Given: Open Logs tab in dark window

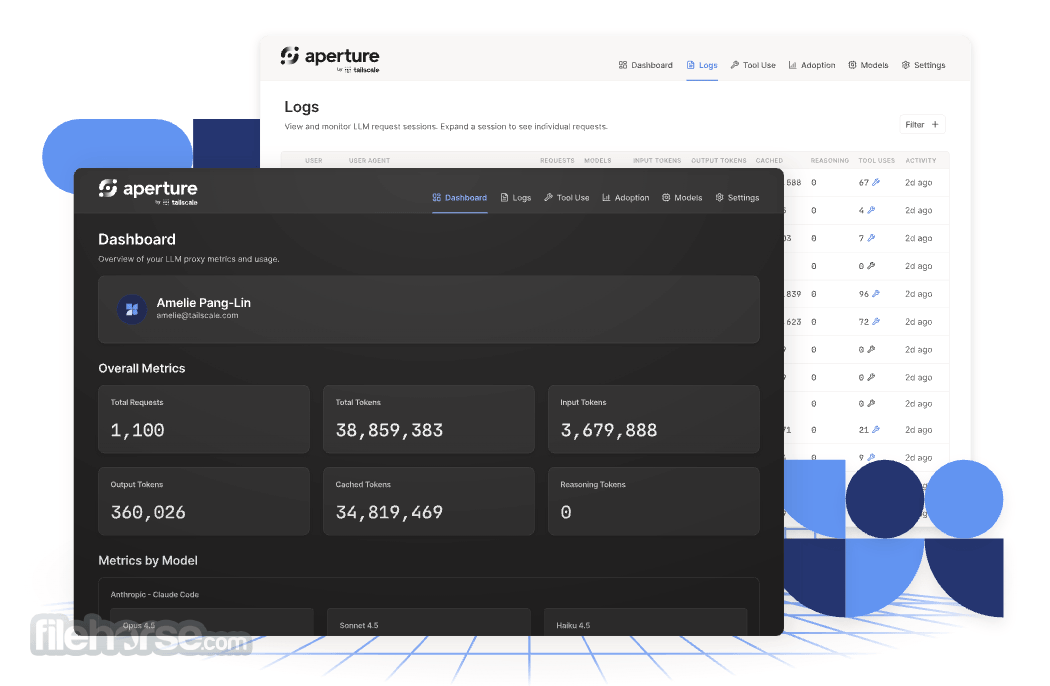Looking at the screenshot, I should tap(516, 198).
